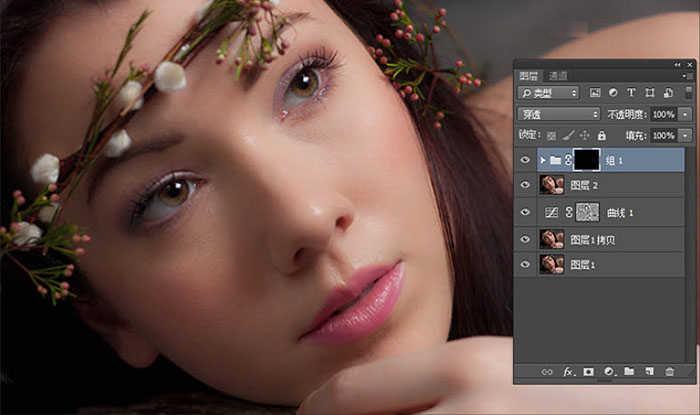Create a new adjustment layer using the half-circle icon

coord(608,372)
